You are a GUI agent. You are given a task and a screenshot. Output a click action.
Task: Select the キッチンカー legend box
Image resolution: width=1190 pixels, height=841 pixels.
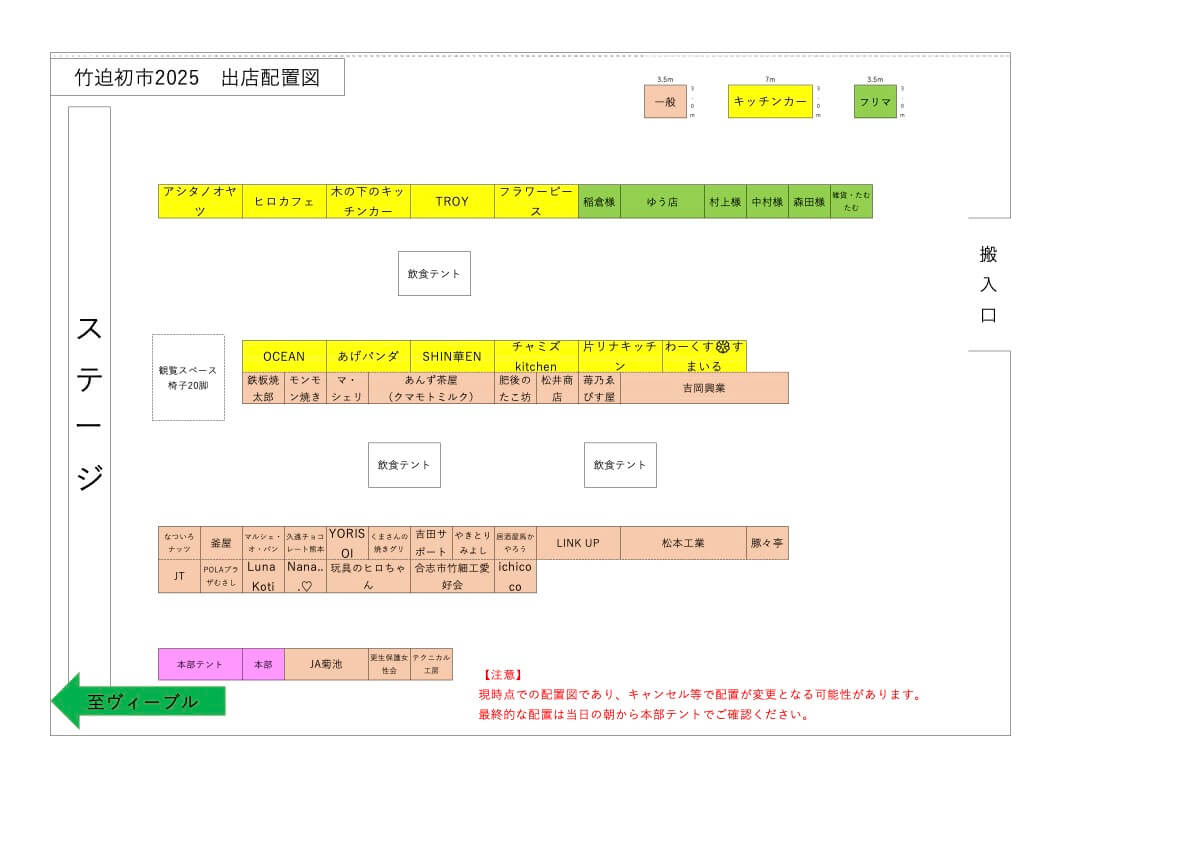(770, 101)
